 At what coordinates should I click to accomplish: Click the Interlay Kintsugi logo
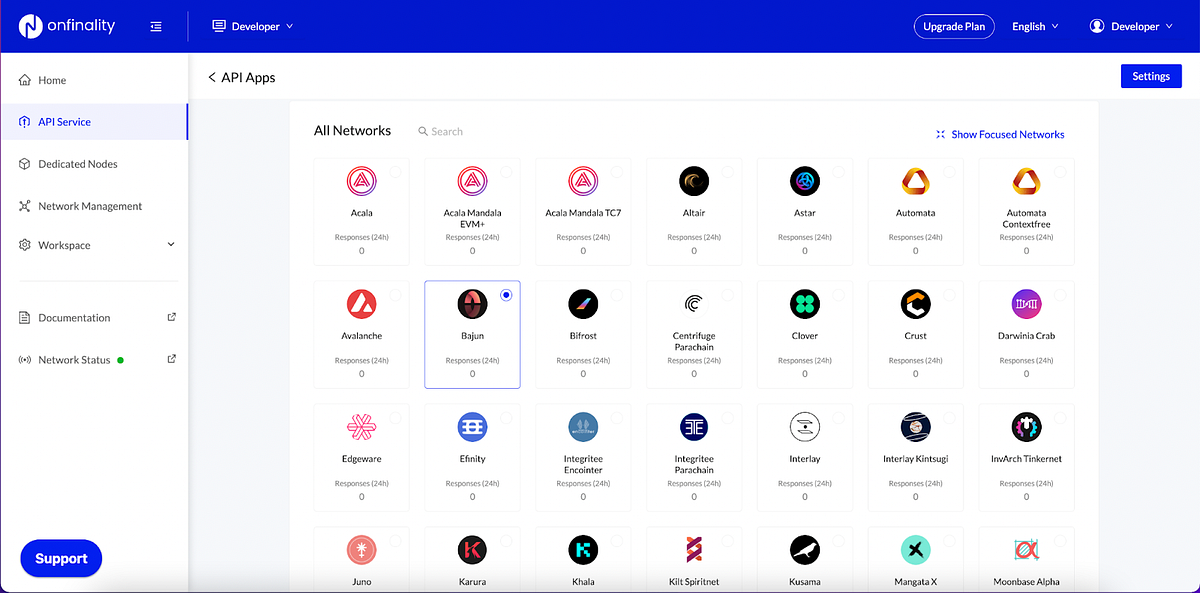tap(916, 427)
